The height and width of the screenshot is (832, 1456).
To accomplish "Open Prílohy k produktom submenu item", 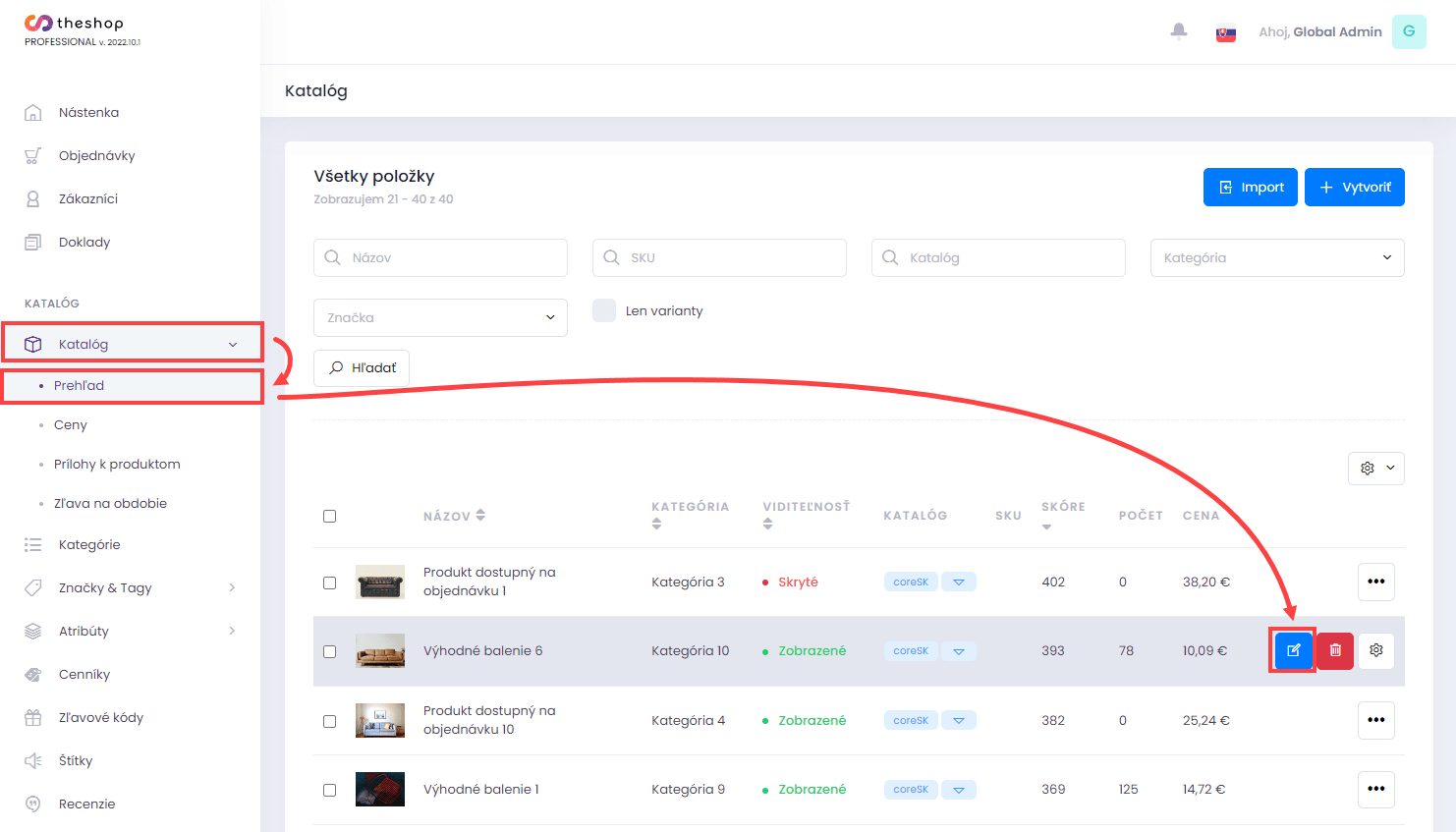I will pyautogui.click(x=117, y=464).
